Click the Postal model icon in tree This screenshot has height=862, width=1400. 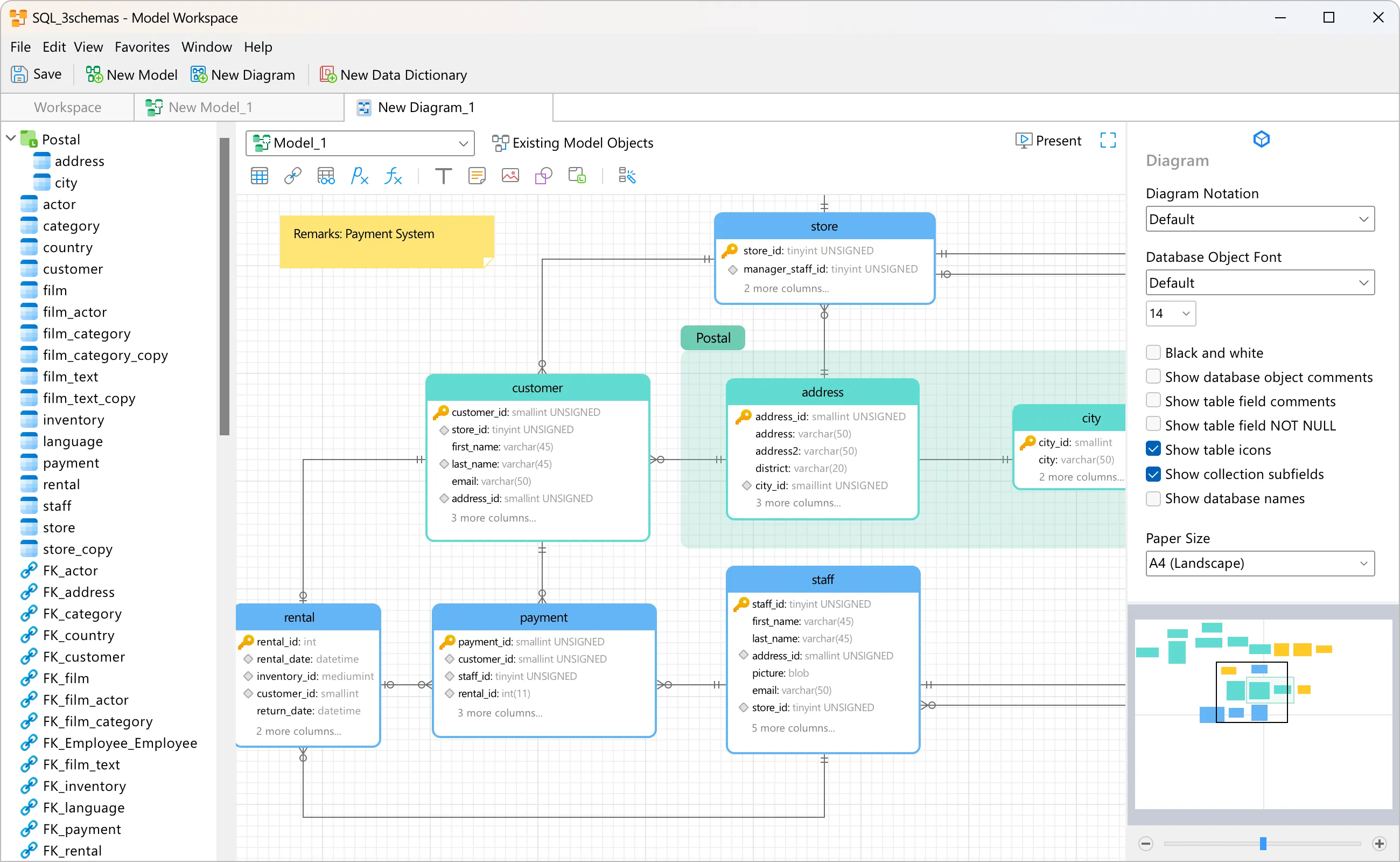click(29, 139)
